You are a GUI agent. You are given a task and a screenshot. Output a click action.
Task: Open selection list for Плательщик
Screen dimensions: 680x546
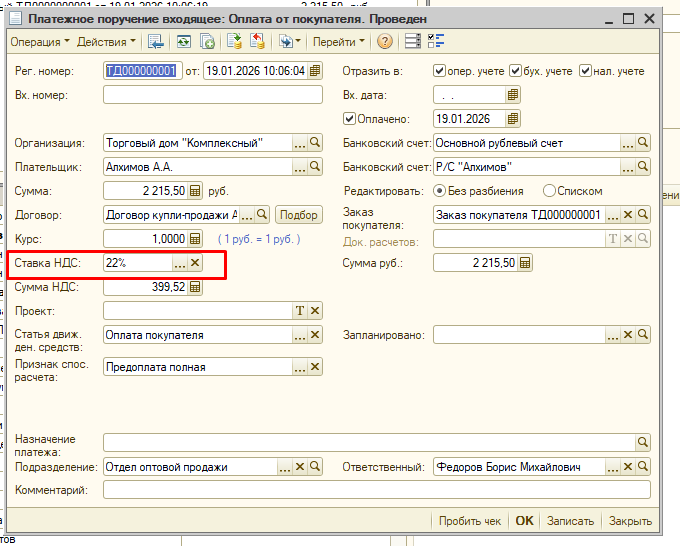coord(300,167)
